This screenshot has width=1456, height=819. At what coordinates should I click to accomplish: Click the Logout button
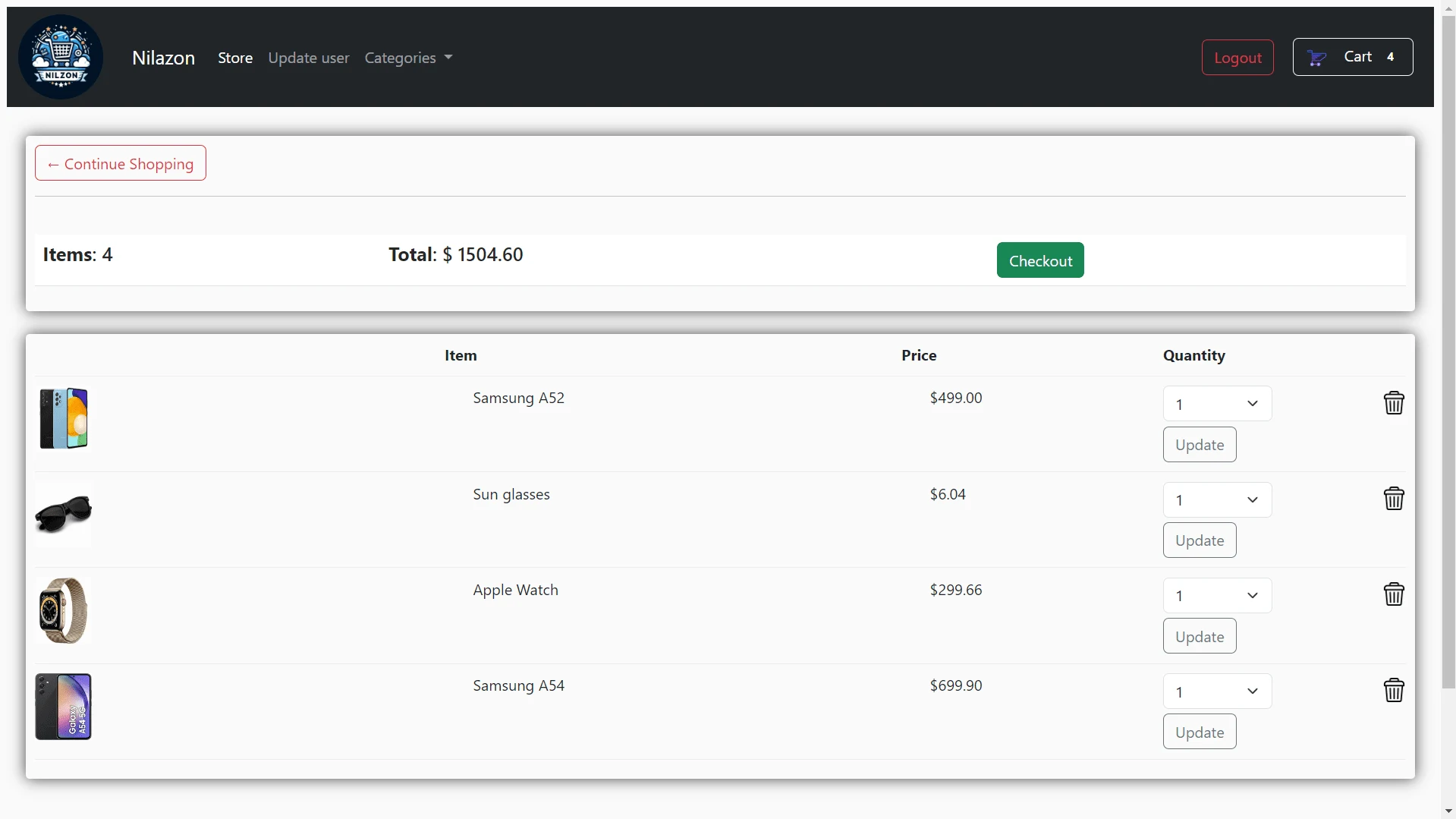[x=1237, y=58]
